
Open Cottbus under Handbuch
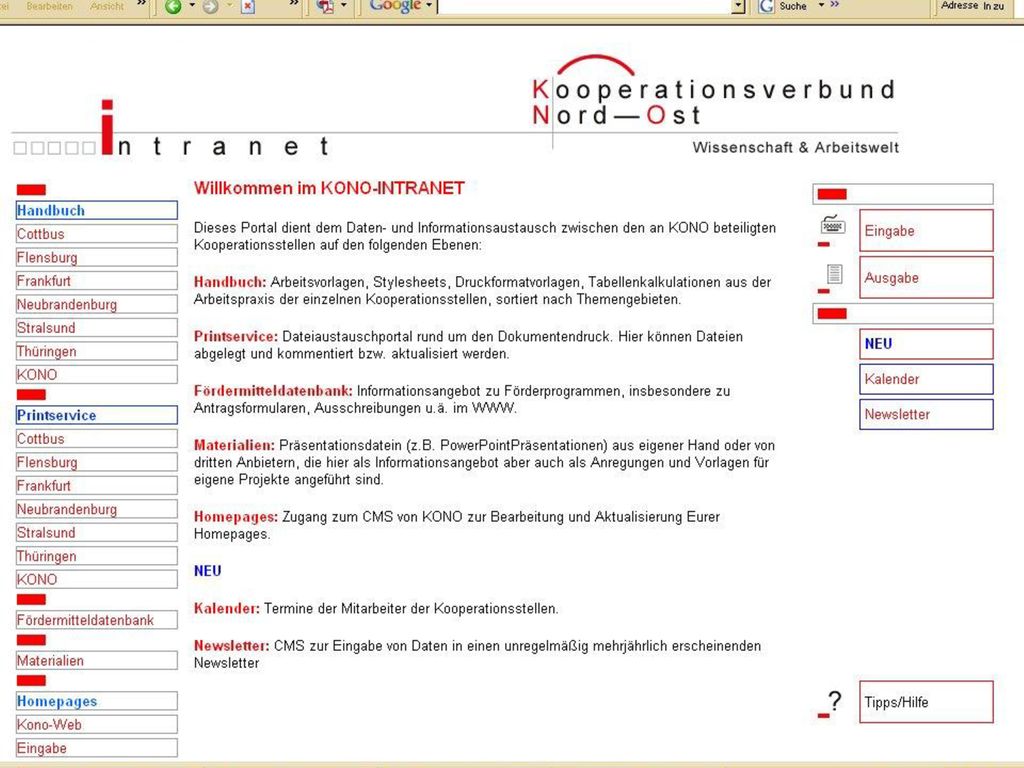[x=97, y=234]
